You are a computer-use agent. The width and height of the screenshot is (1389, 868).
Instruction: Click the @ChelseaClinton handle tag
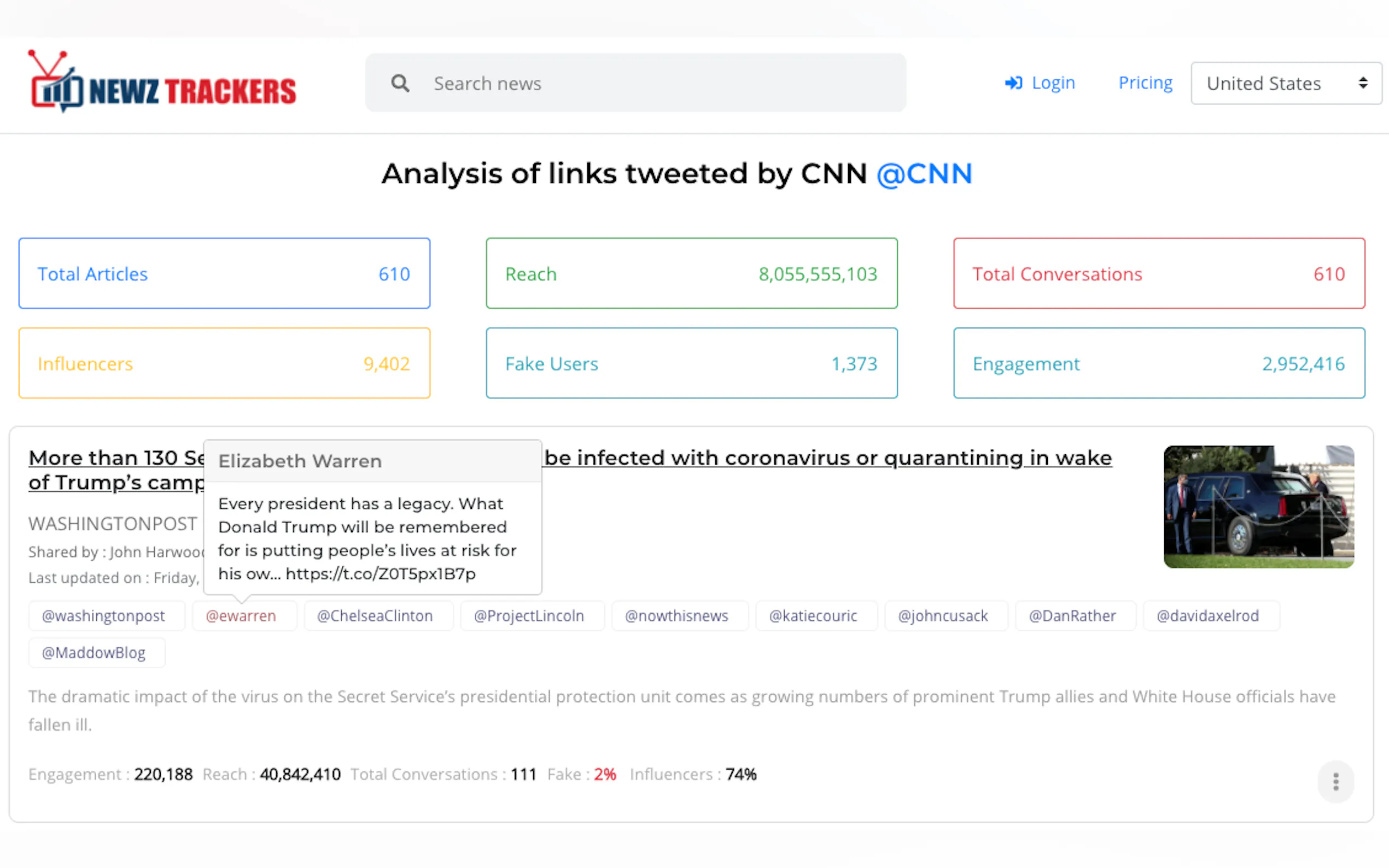point(375,616)
